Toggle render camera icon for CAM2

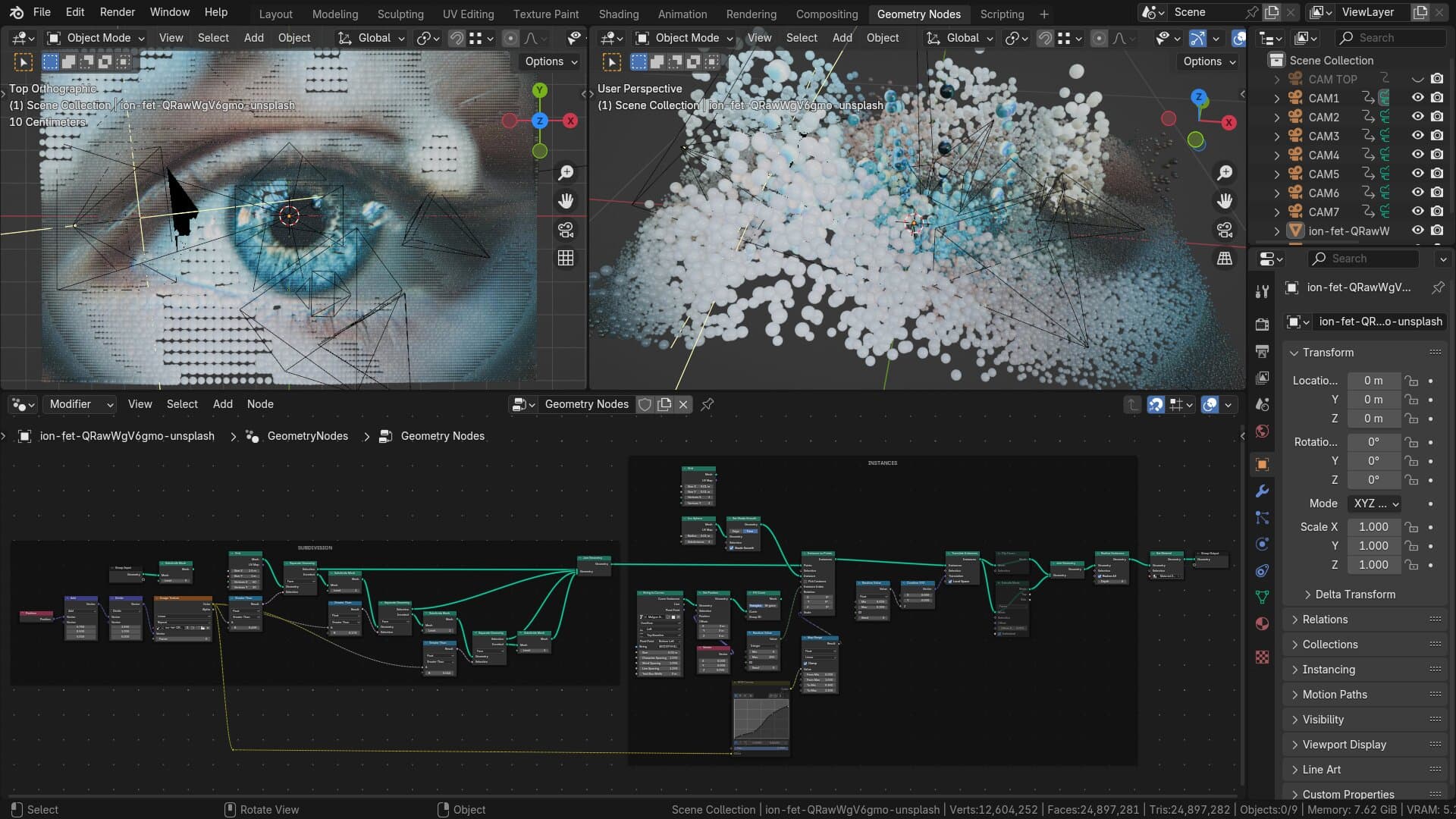(x=1437, y=117)
